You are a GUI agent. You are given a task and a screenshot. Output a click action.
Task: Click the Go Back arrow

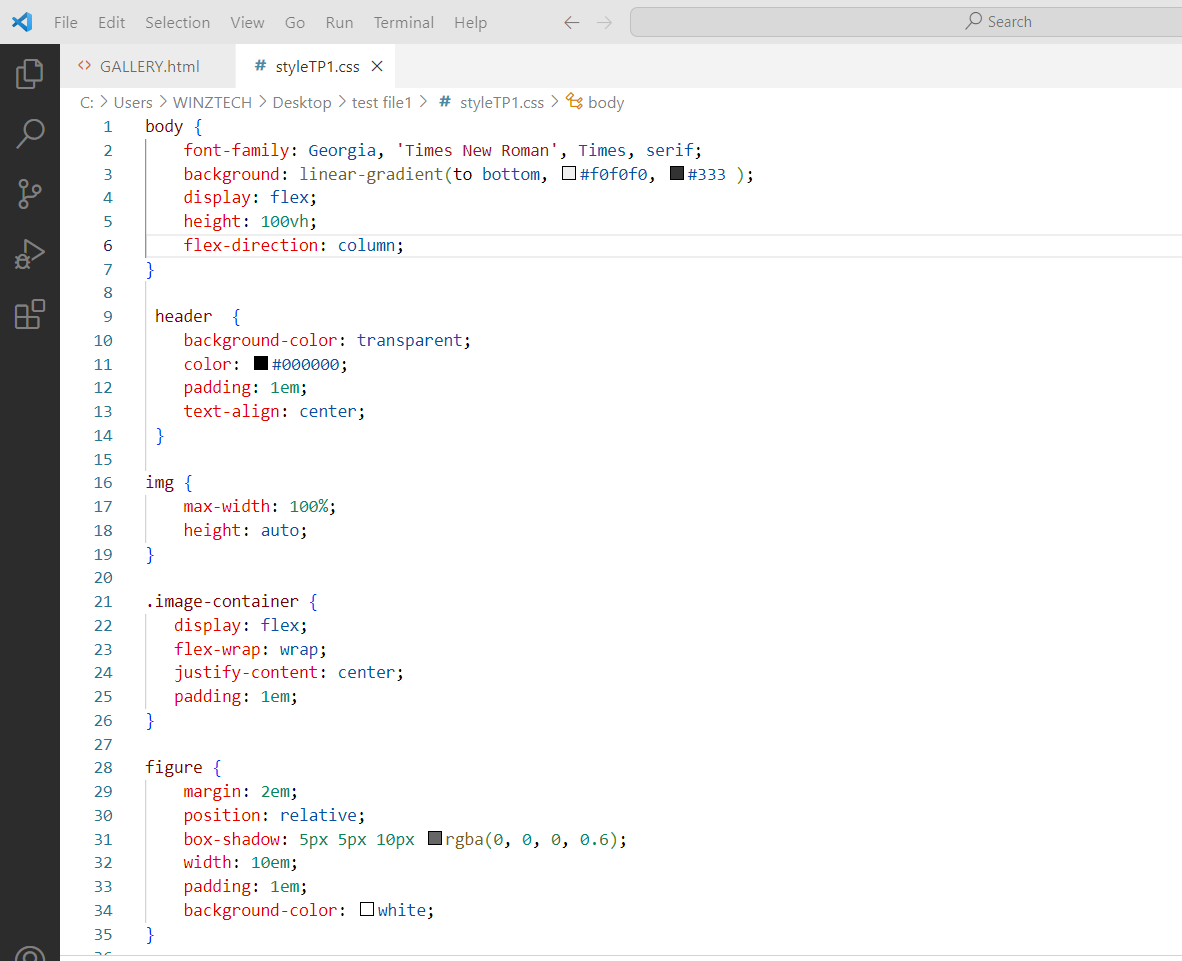(571, 22)
